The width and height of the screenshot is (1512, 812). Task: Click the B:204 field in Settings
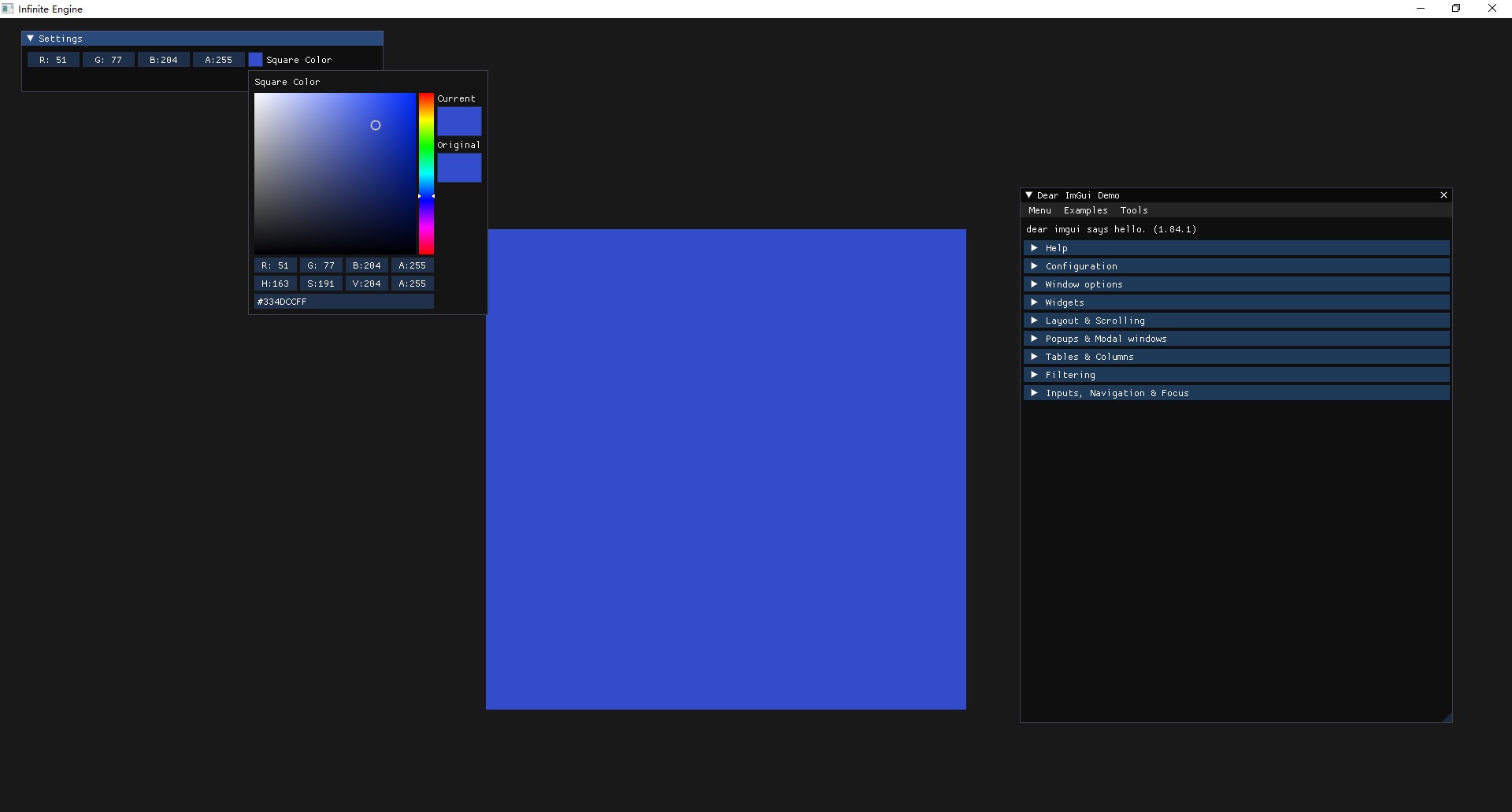164,60
